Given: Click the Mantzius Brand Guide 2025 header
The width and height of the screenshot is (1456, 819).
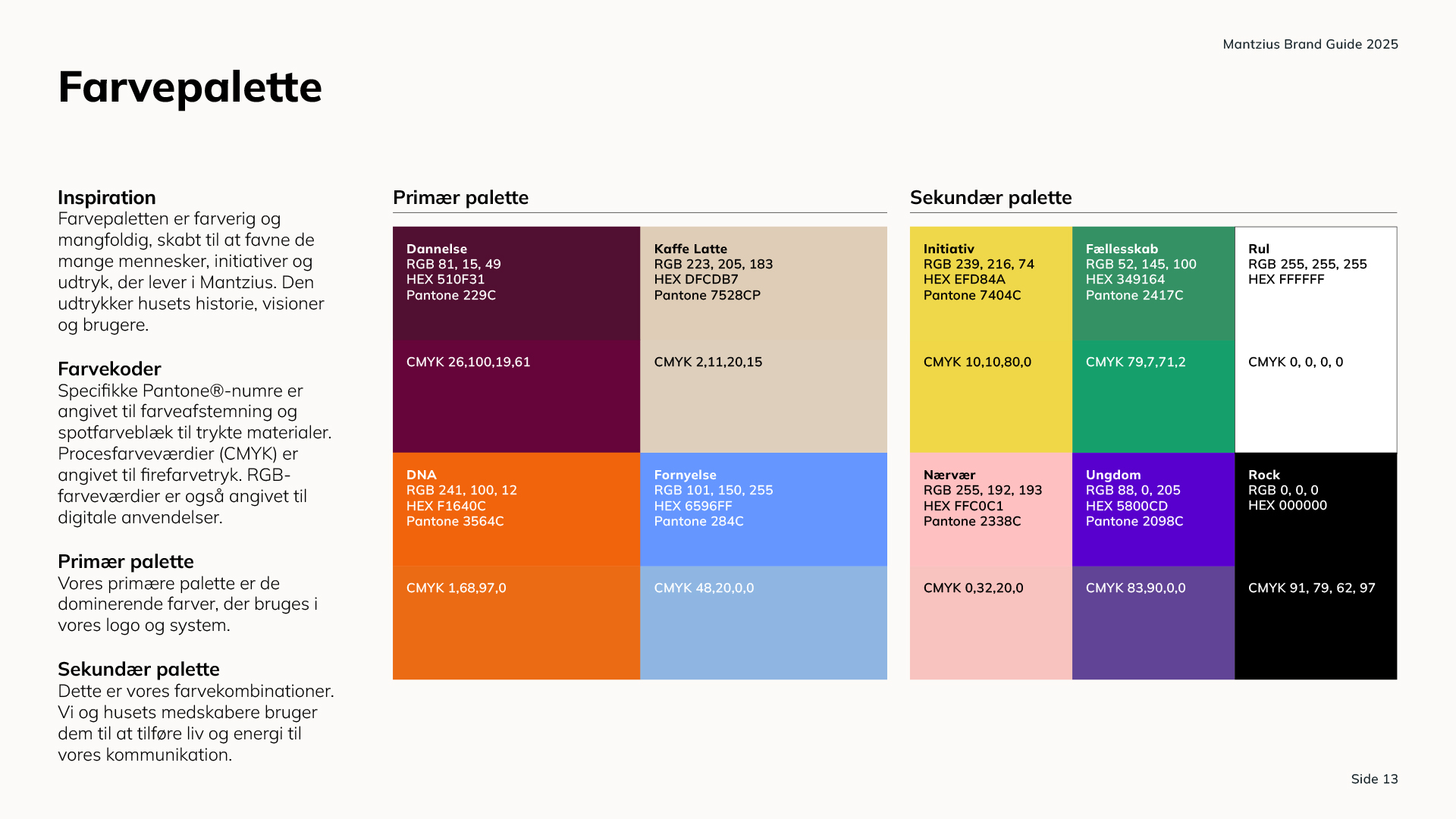Looking at the screenshot, I should click(x=1310, y=44).
